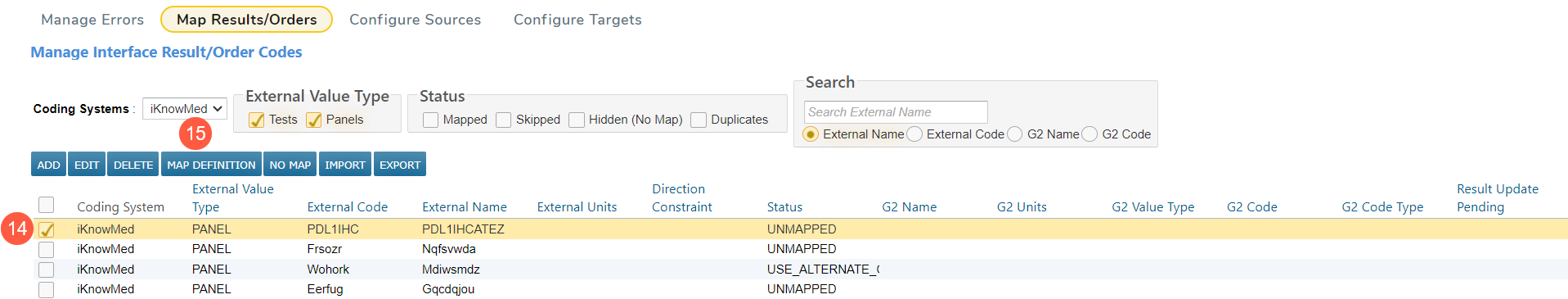Click the ADD button
The height and width of the screenshot is (299, 1568).
point(48,165)
